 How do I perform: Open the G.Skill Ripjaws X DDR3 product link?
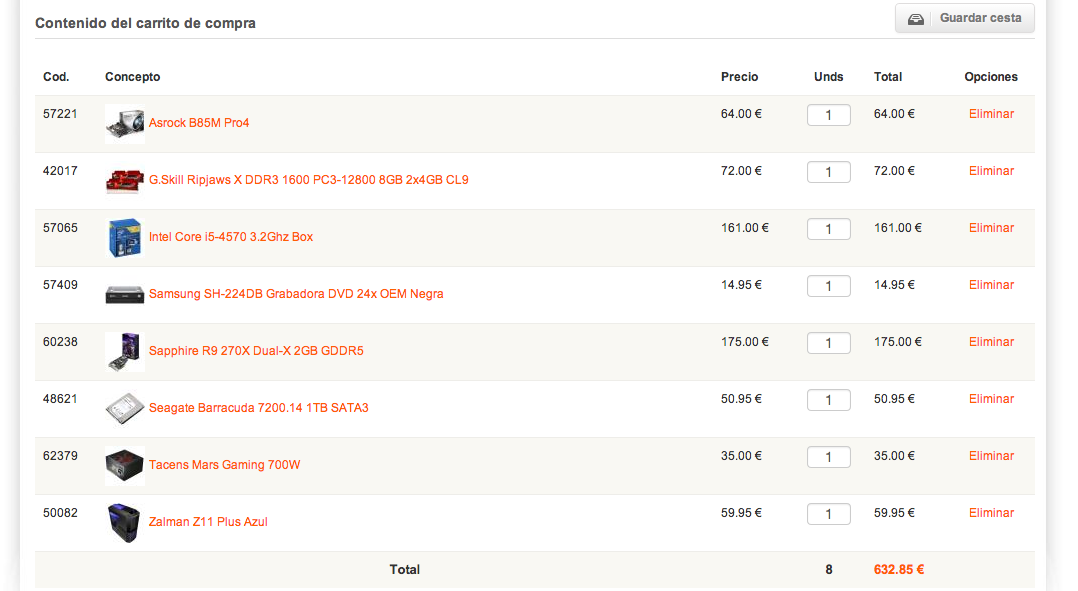(309, 180)
